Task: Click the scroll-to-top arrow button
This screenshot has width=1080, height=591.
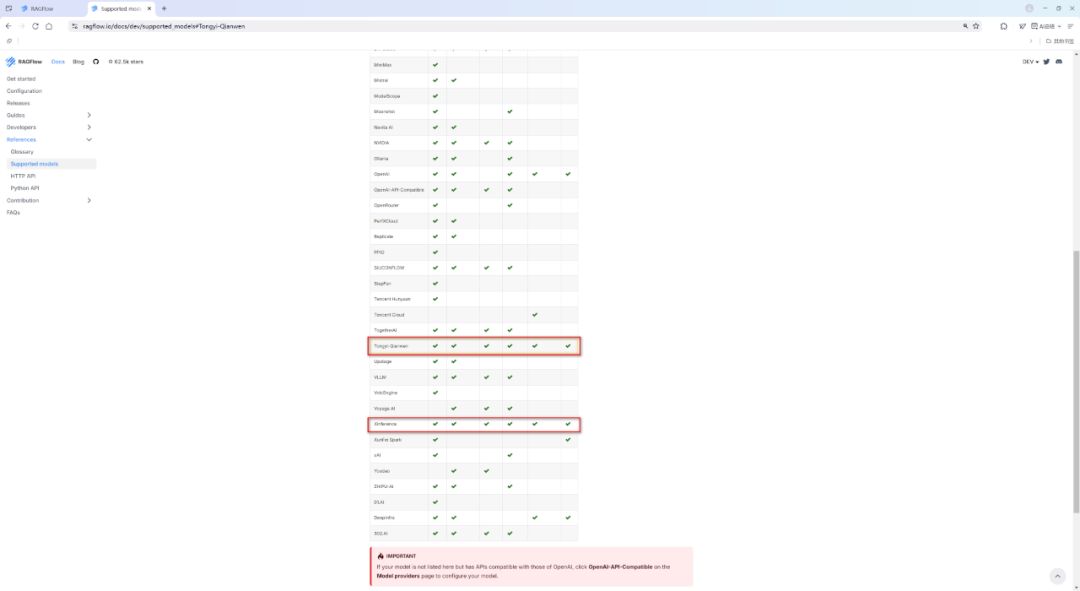Action: click(1057, 576)
